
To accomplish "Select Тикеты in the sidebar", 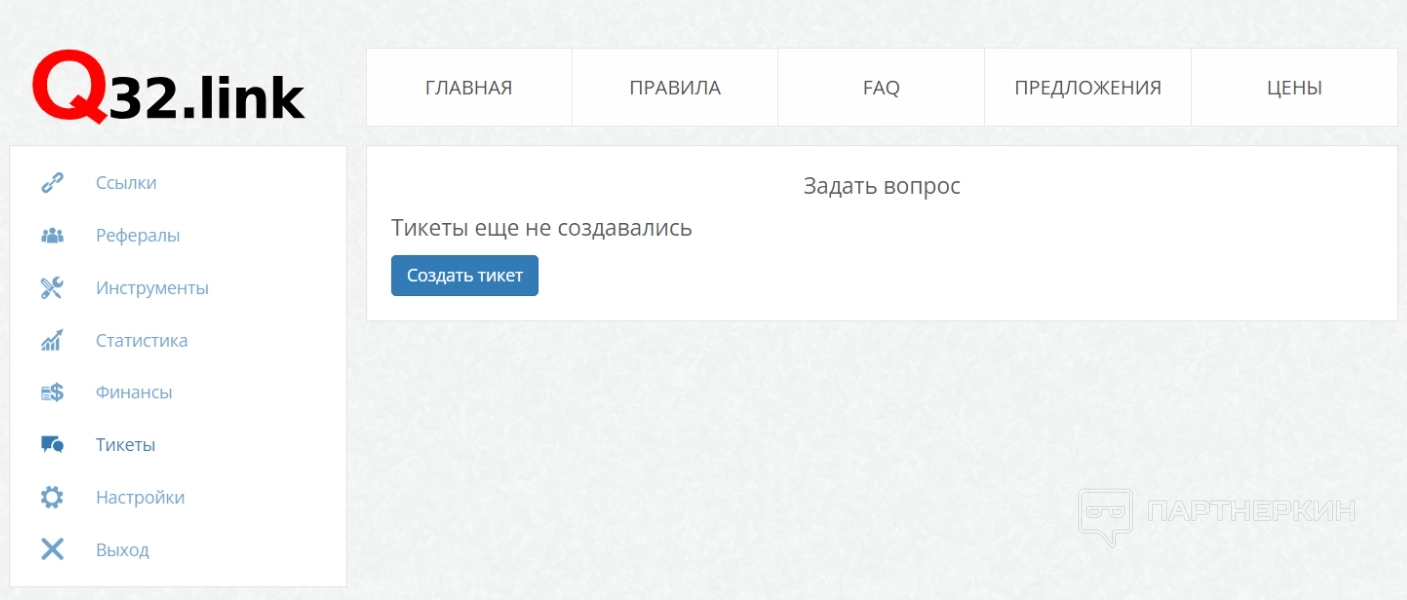I will click(126, 445).
